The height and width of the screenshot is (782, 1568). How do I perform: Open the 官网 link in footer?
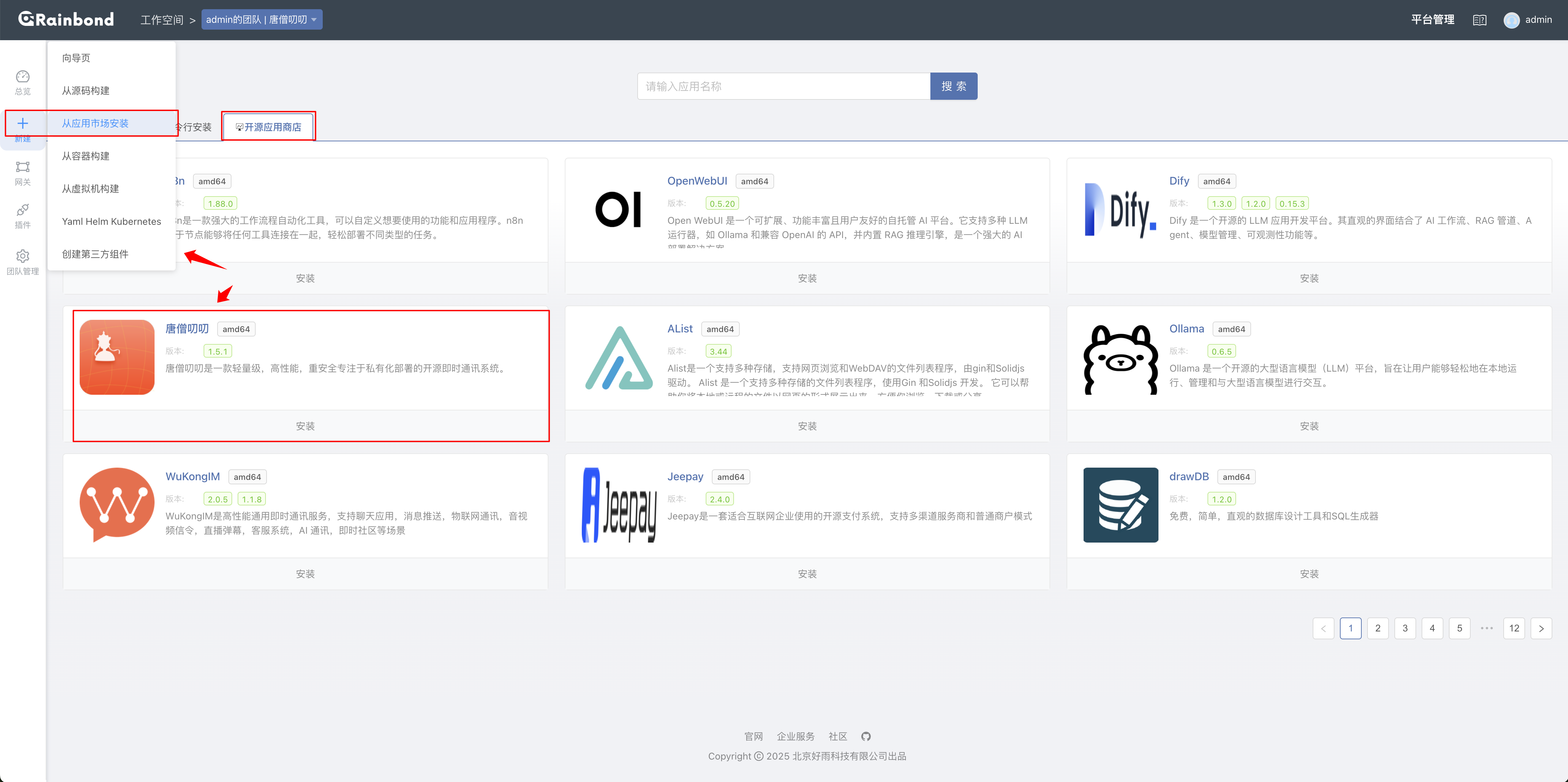[x=754, y=736]
